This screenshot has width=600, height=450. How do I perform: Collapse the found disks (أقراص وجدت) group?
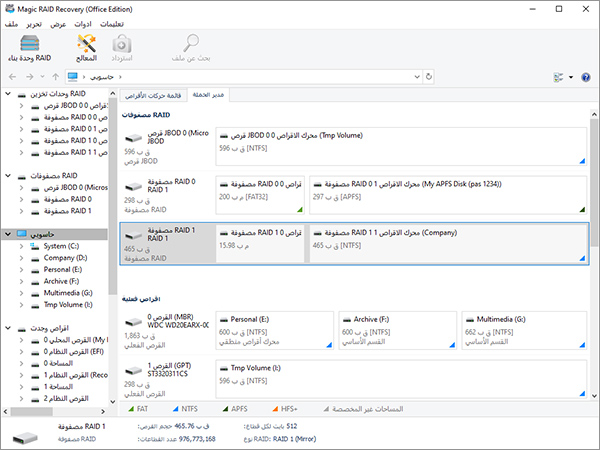8,328
